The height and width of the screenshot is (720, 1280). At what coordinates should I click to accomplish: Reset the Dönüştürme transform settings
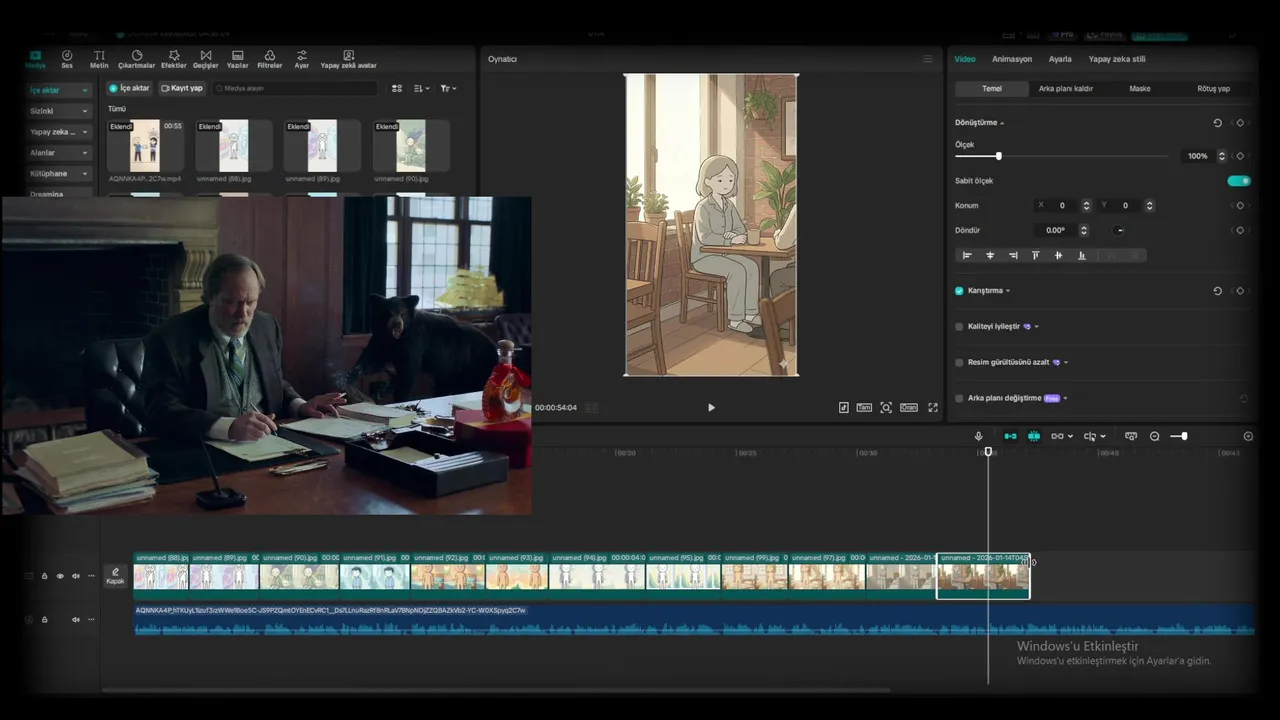[1217, 123]
